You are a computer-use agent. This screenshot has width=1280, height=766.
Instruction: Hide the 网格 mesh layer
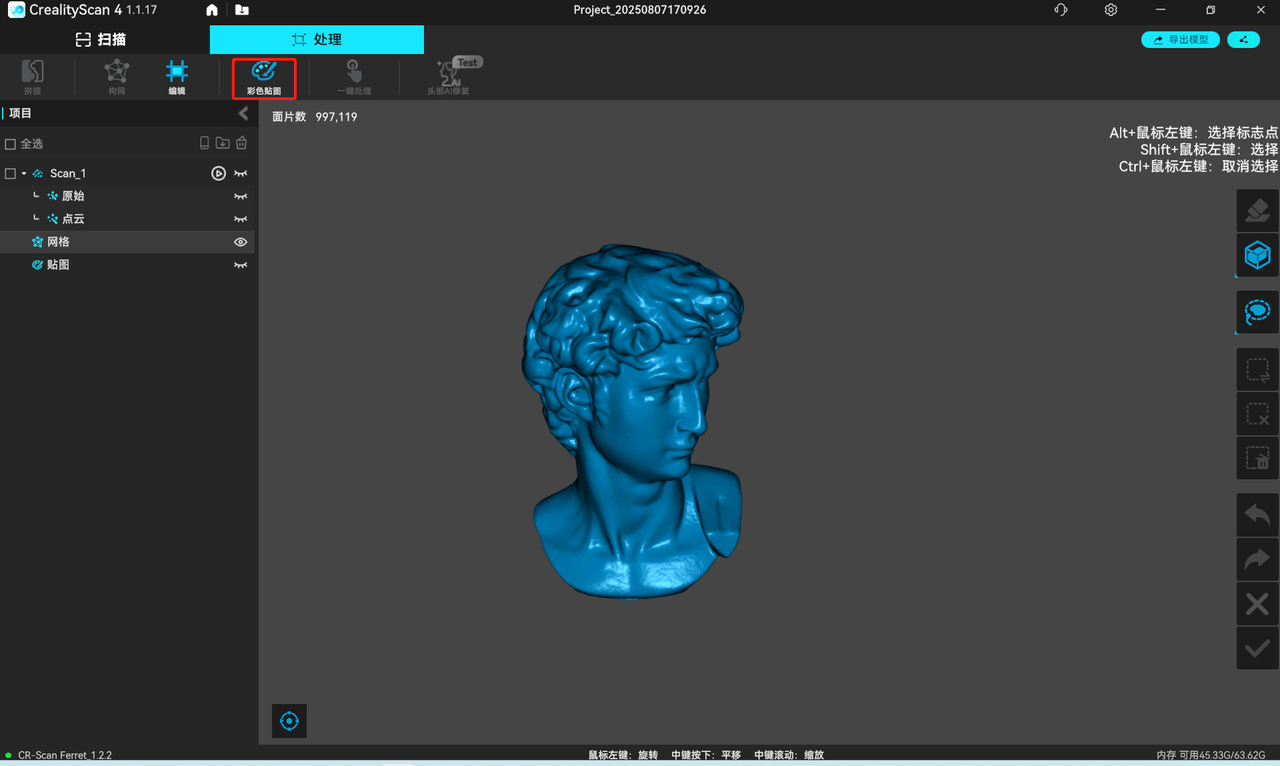click(x=241, y=242)
